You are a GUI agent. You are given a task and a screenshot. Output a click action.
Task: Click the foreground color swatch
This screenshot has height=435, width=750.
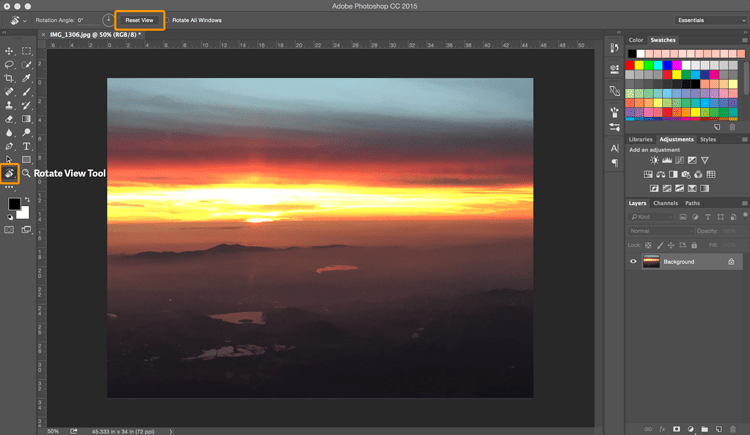14,203
